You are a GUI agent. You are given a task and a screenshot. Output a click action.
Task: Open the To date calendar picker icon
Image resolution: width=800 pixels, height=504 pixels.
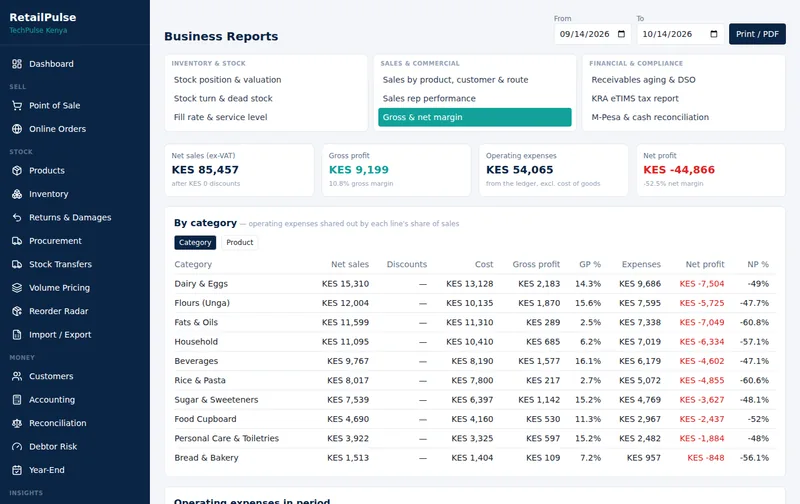(714, 34)
